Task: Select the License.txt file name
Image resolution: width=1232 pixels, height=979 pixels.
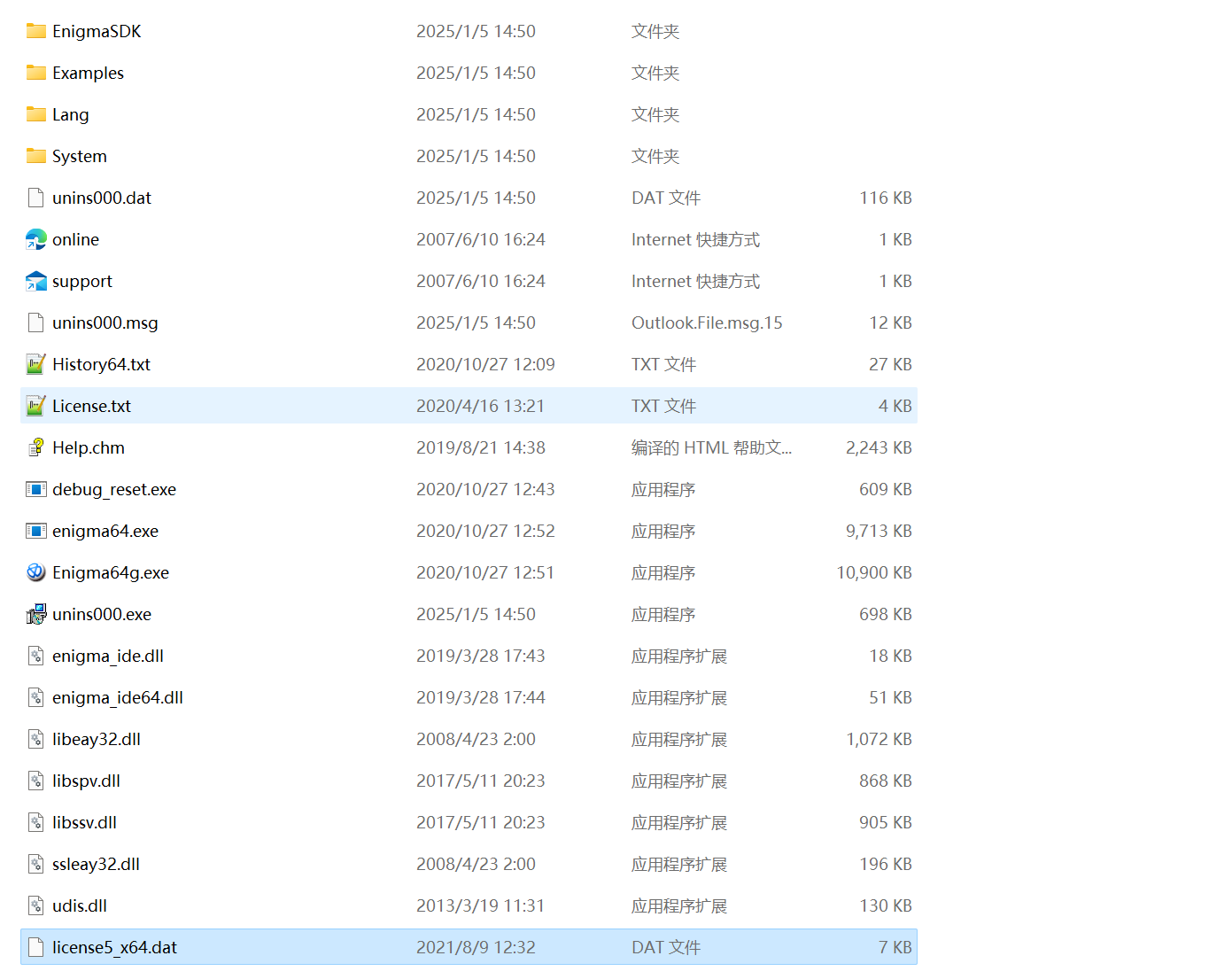Action: (x=91, y=406)
